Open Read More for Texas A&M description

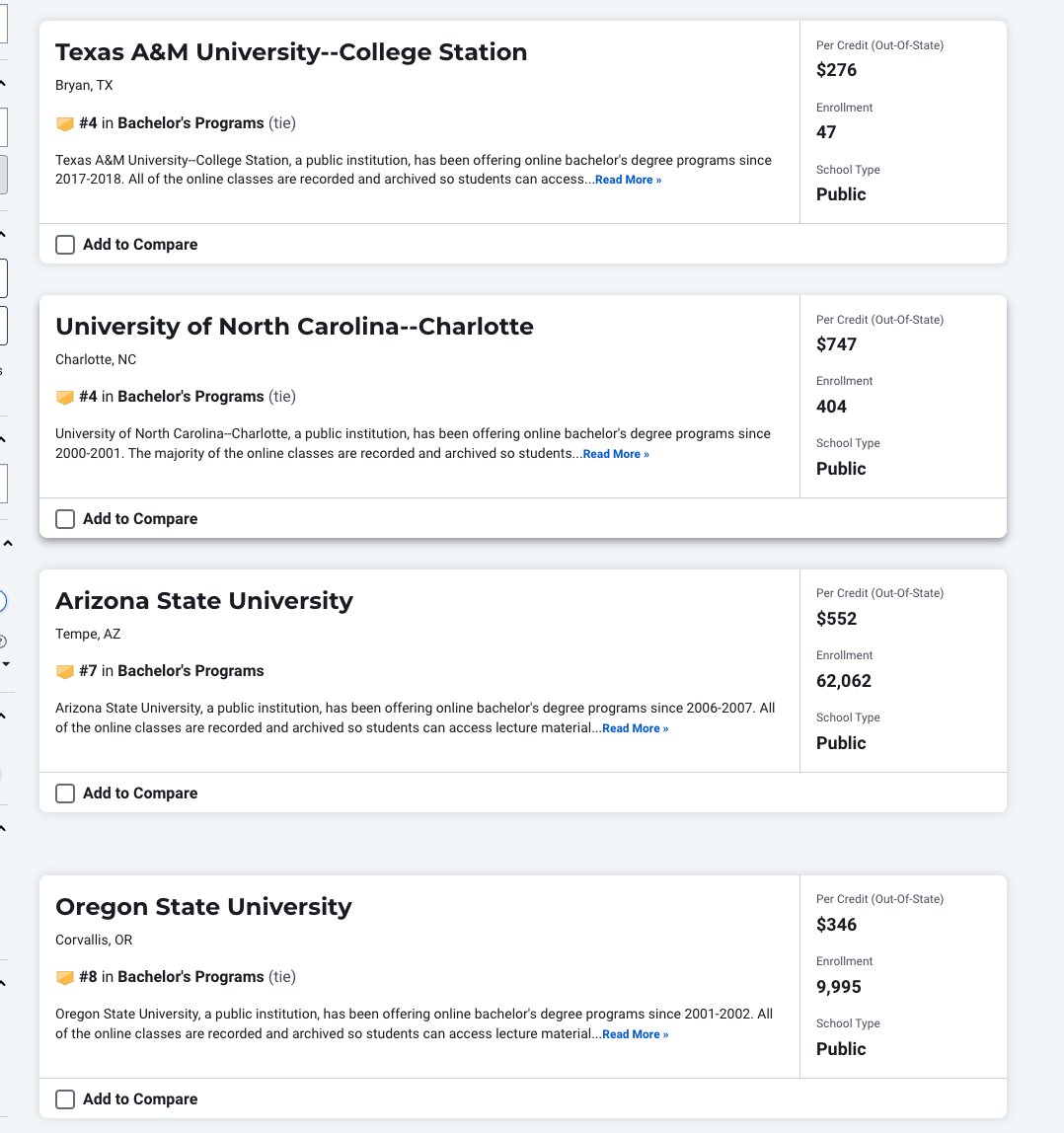point(628,180)
